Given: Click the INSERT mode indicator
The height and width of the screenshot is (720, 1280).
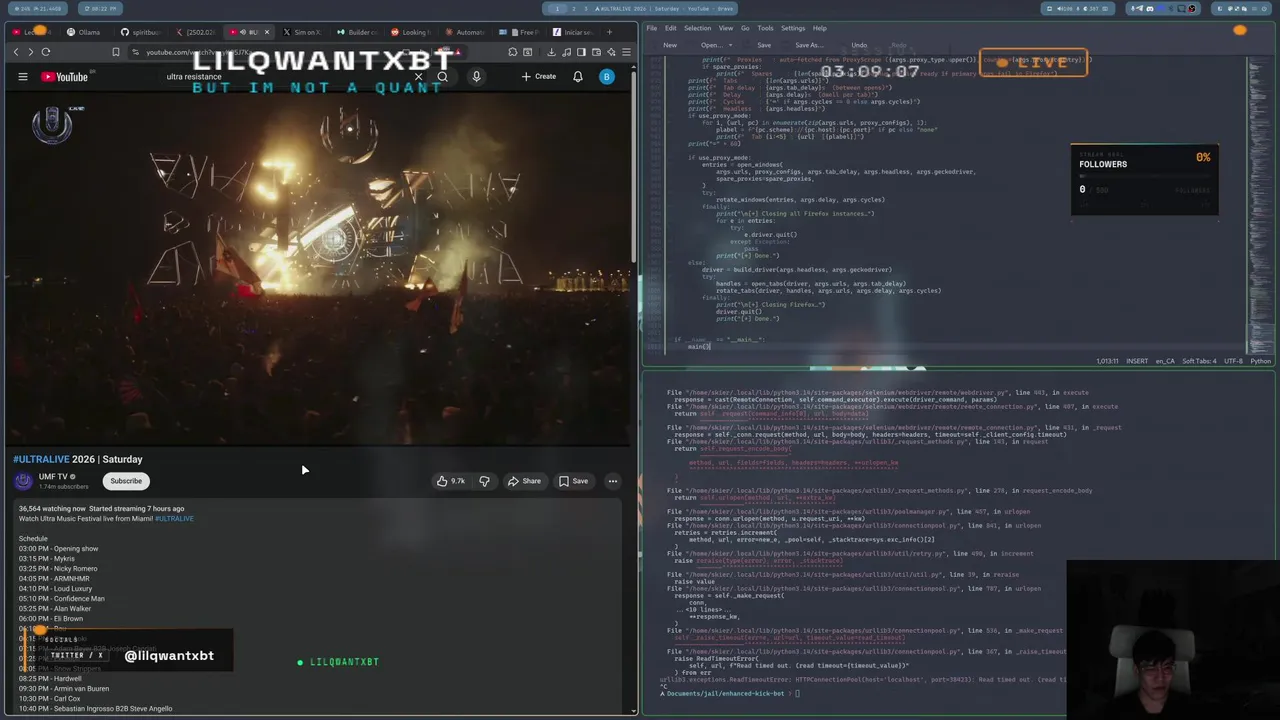Looking at the screenshot, I should tap(1137, 361).
